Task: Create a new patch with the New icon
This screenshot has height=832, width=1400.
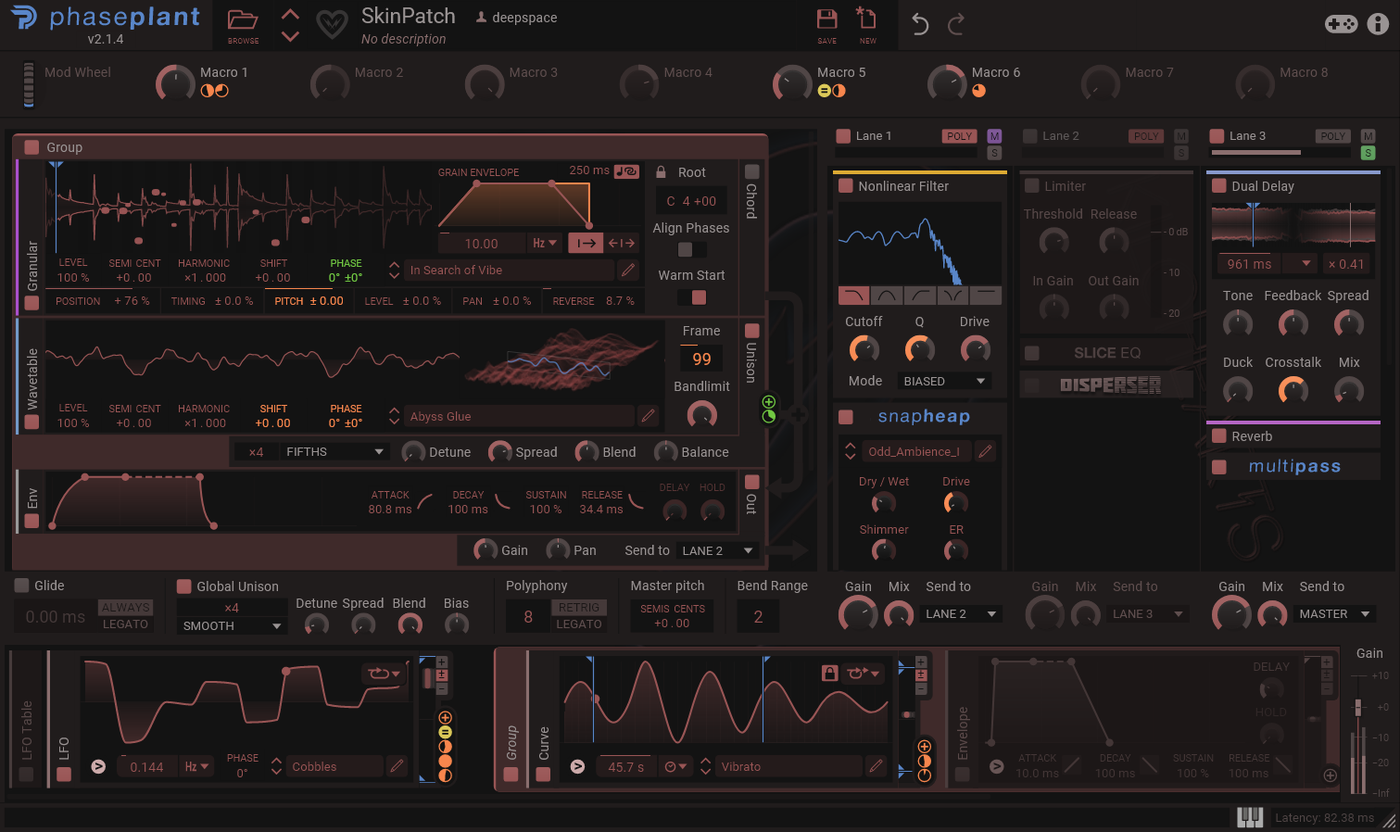Action: pyautogui.click(x=867, y=24)
